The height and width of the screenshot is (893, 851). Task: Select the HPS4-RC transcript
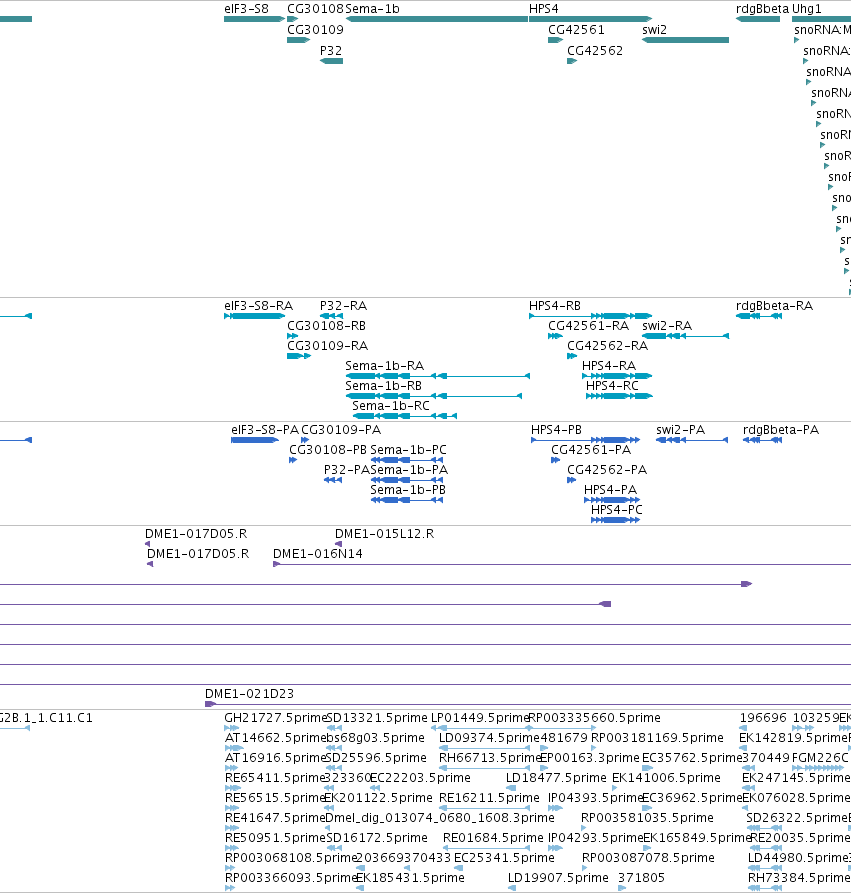coord(619,396)
